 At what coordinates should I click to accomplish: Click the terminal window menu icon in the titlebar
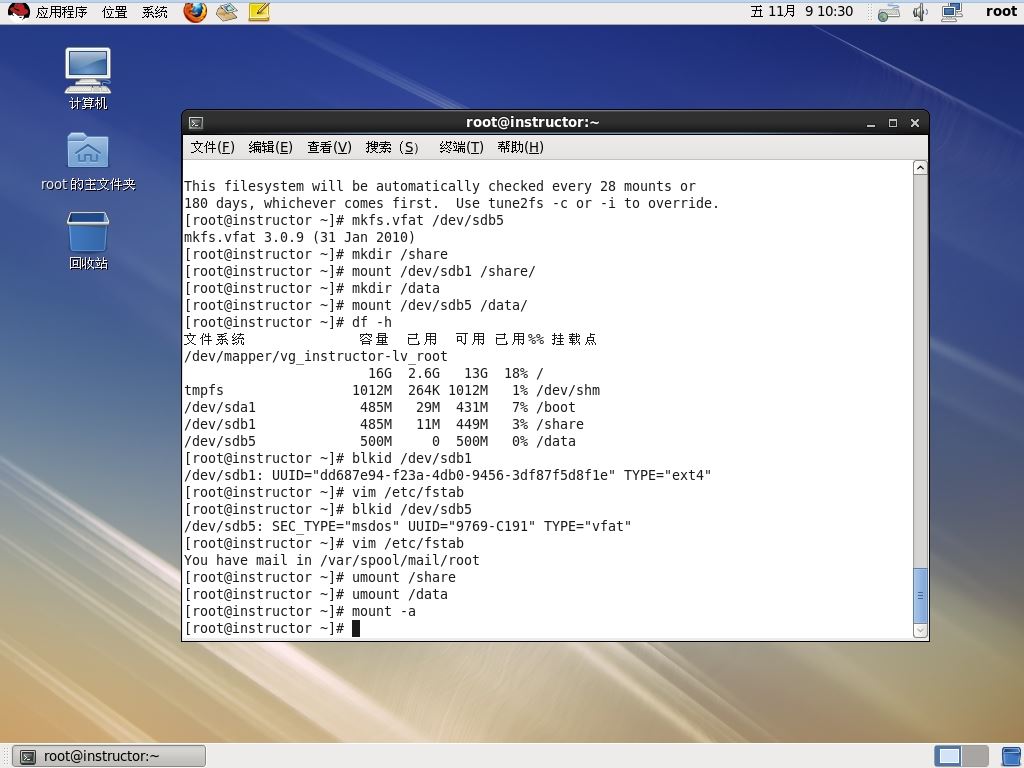(196, 123)
